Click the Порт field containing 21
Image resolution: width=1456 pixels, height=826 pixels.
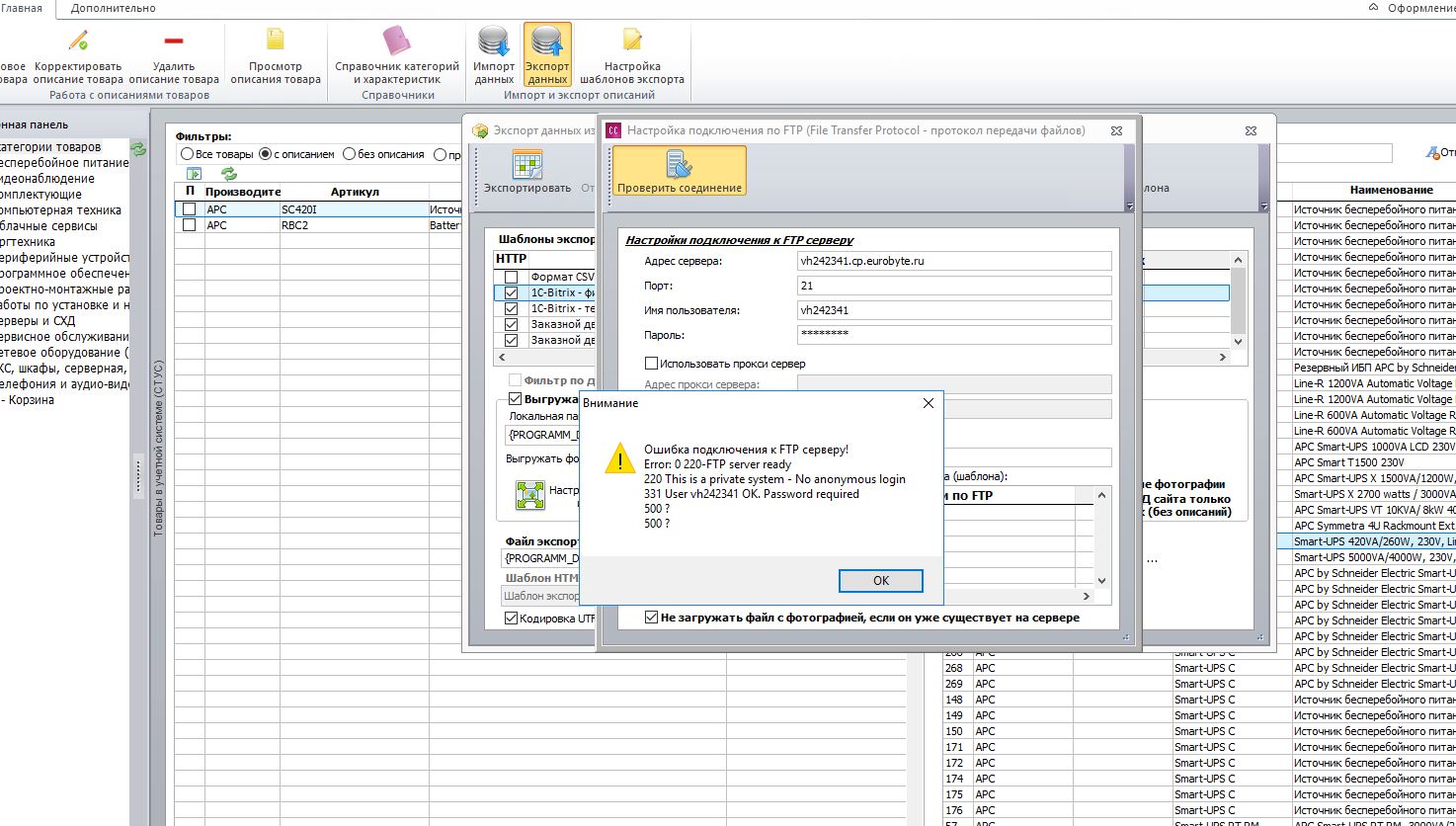(x=954, y=286)
